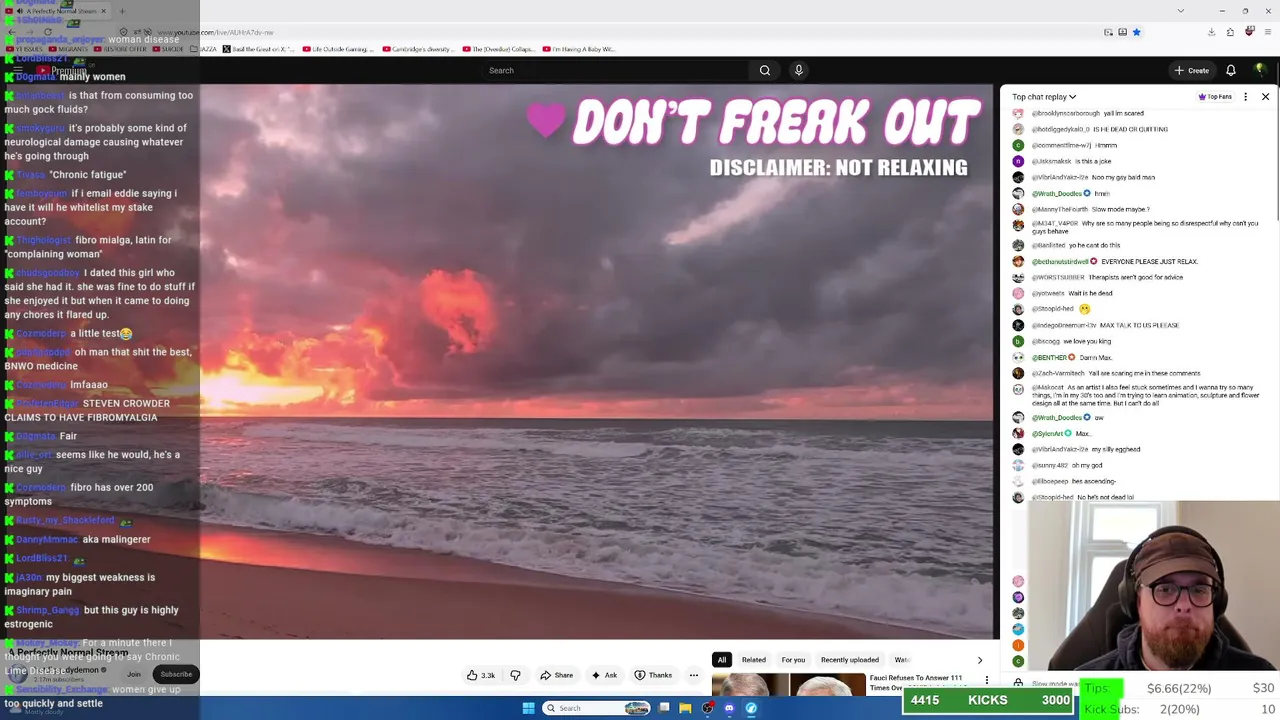Open chat options three-dot menu

(1245, 97)
